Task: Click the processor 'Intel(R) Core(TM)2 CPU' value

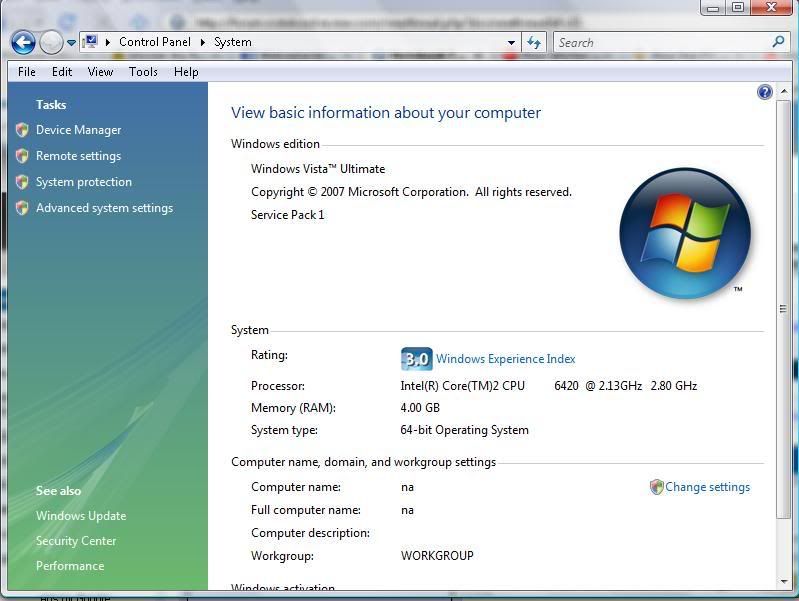Action: pyautogui.click(x=462, y=386)
